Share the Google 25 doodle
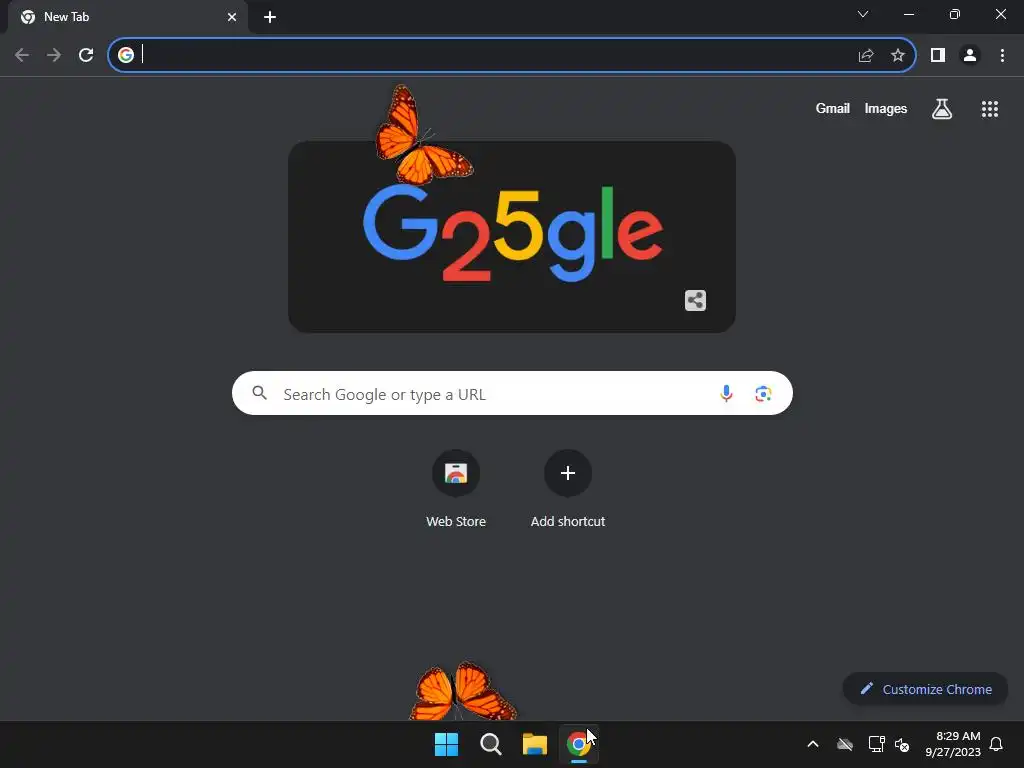Viewport: 1024px width, 768px height. coord(696,300)
